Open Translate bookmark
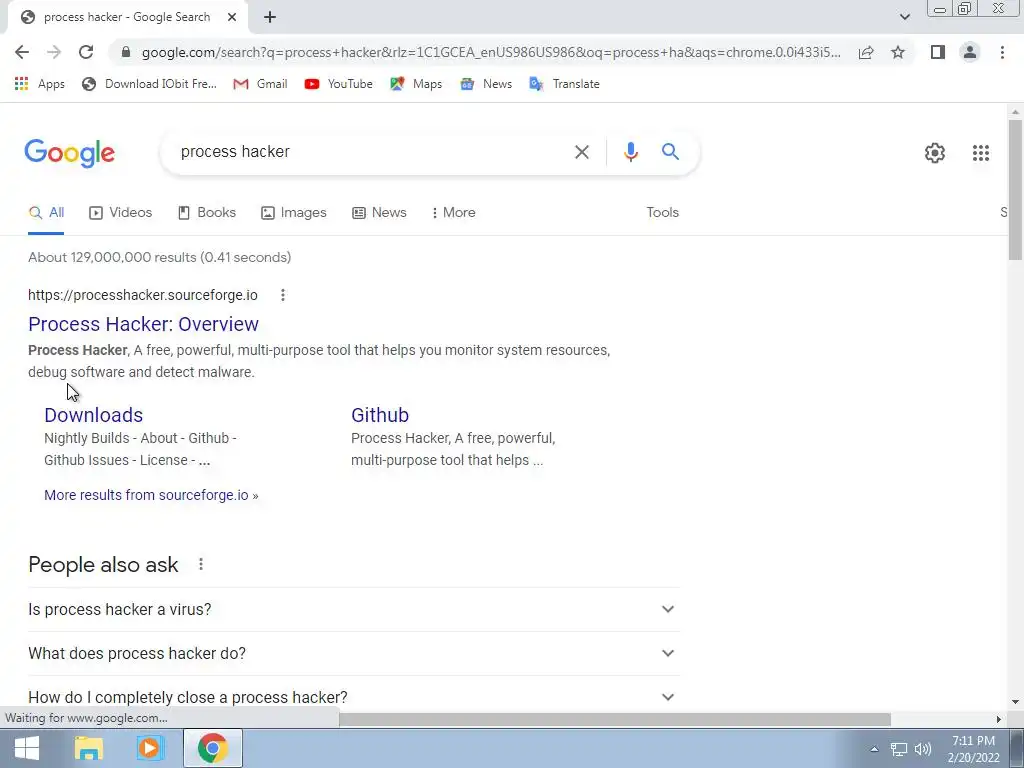The height and width of the screenshot is (768, 1024). [564, 84]
